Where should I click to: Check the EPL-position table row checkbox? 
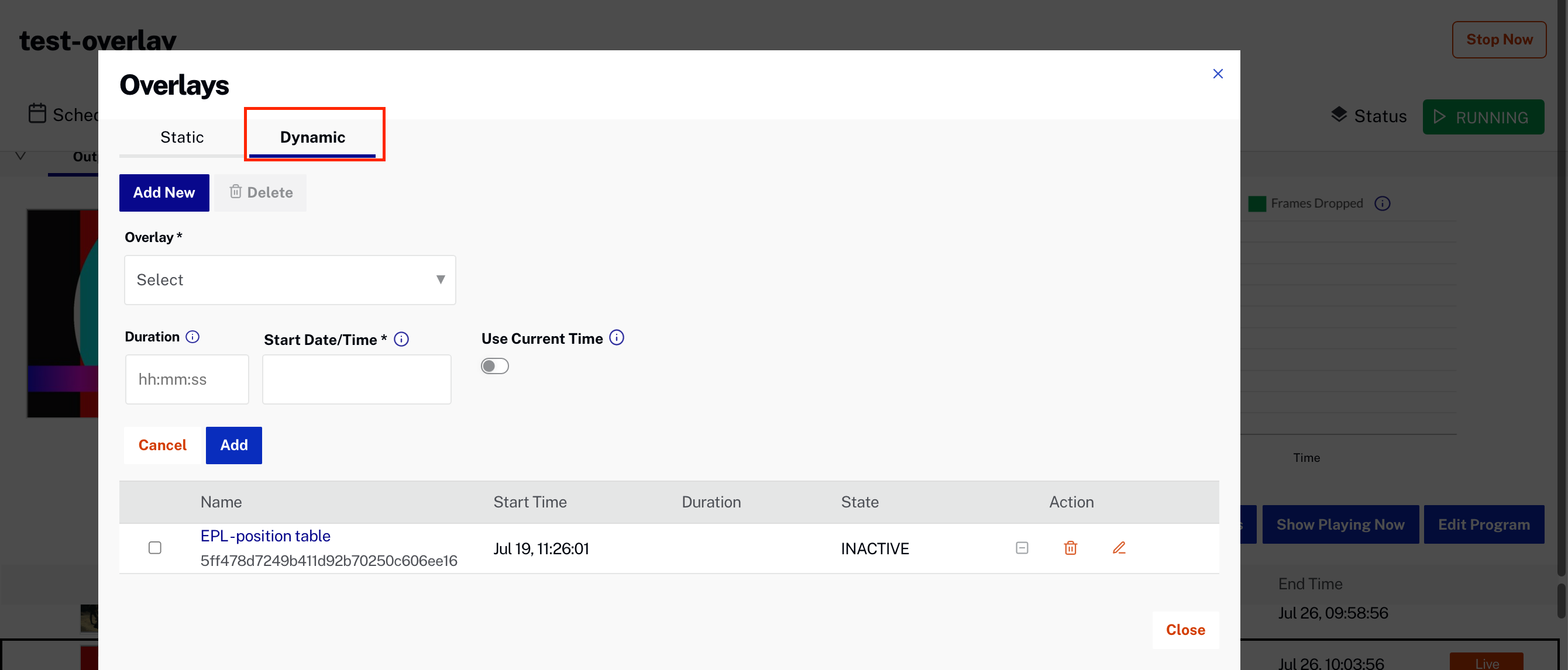154,547
